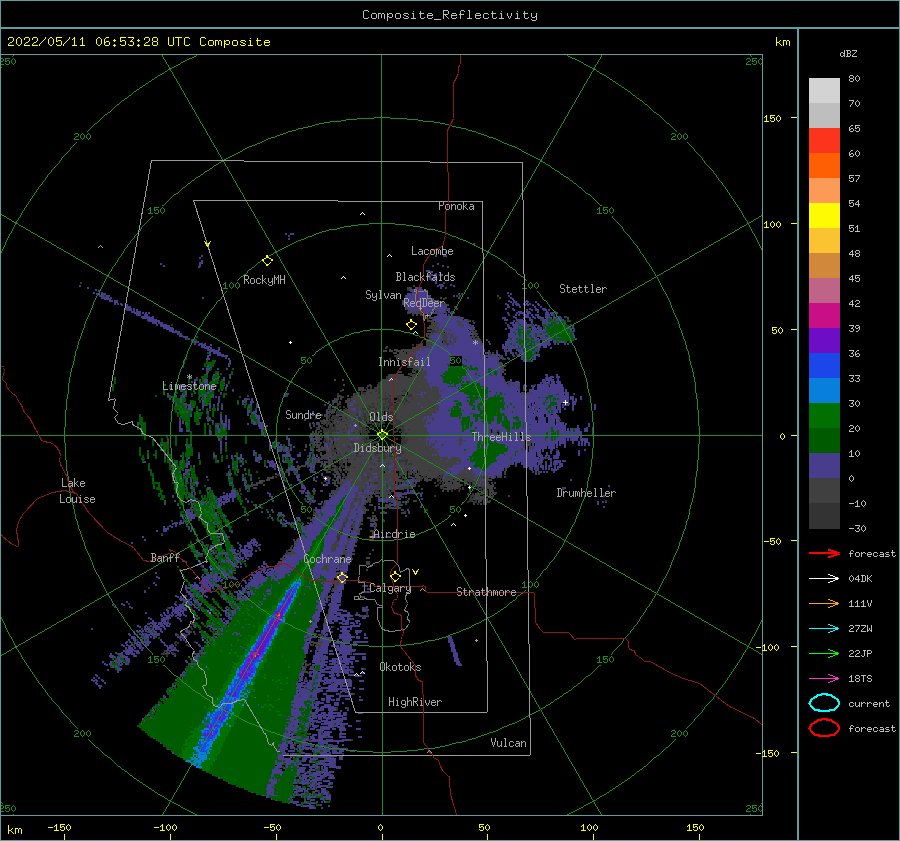Click the slate-purple swatch between 10 and 0
Screen dimensions: 900x841
[x=824, y=466]
